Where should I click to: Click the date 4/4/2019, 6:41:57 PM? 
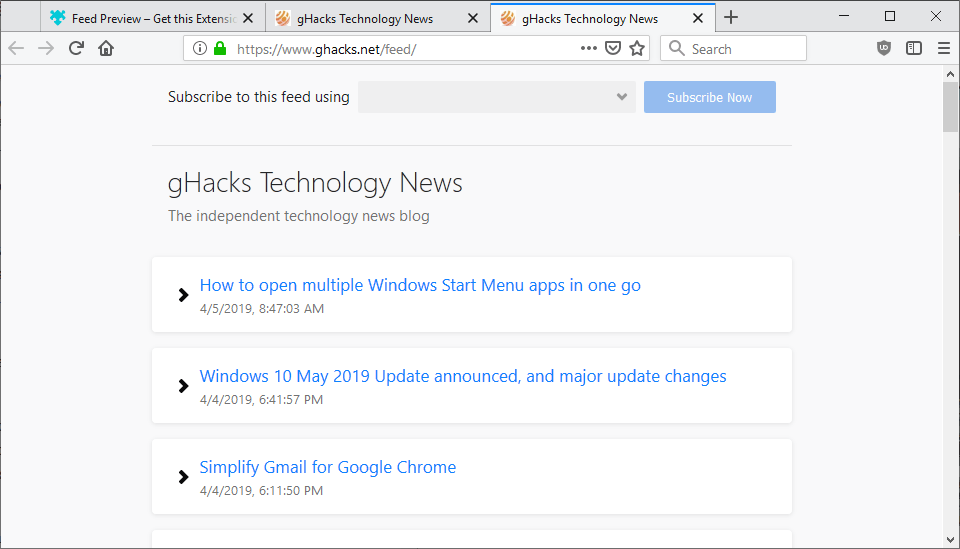click(261, 400)
